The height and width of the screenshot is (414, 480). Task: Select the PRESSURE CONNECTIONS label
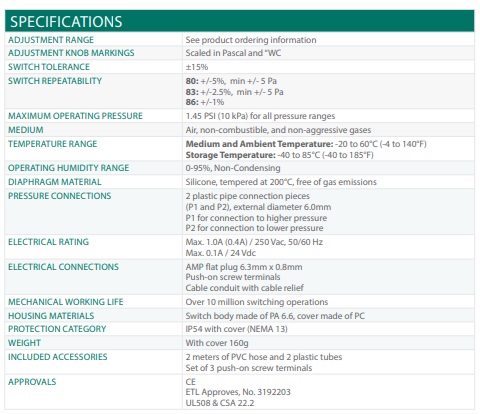59,196
